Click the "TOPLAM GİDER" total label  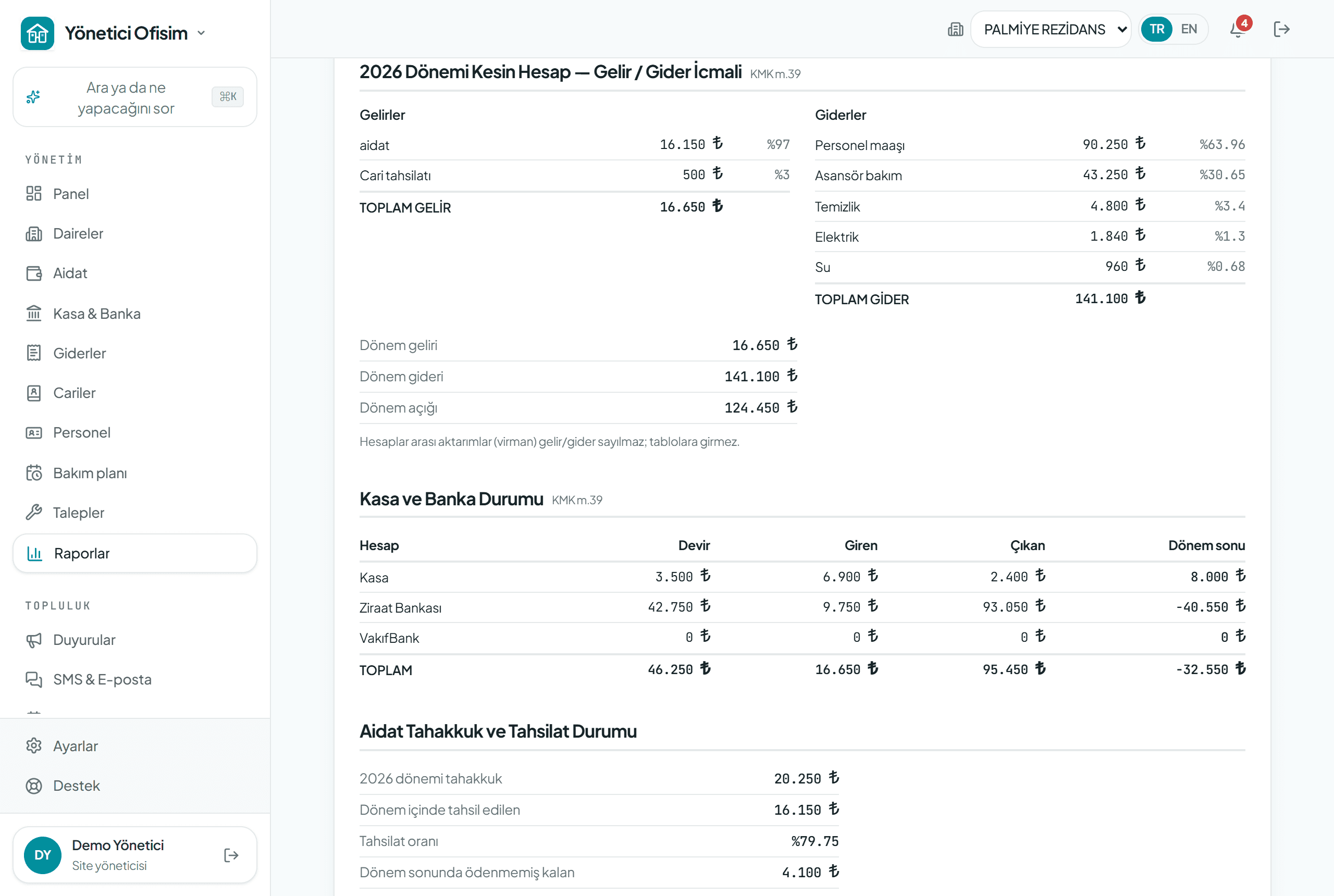(x=861, y=300)
